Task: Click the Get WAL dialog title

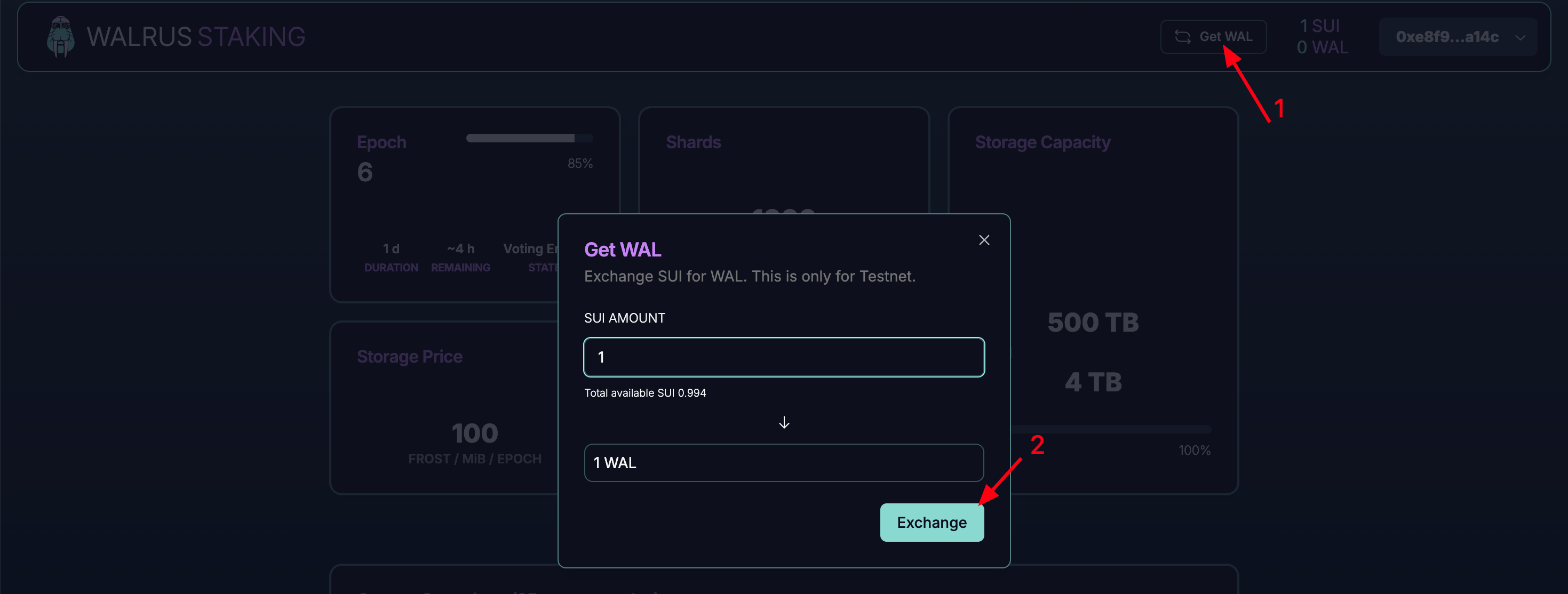Action: point(622,249)
